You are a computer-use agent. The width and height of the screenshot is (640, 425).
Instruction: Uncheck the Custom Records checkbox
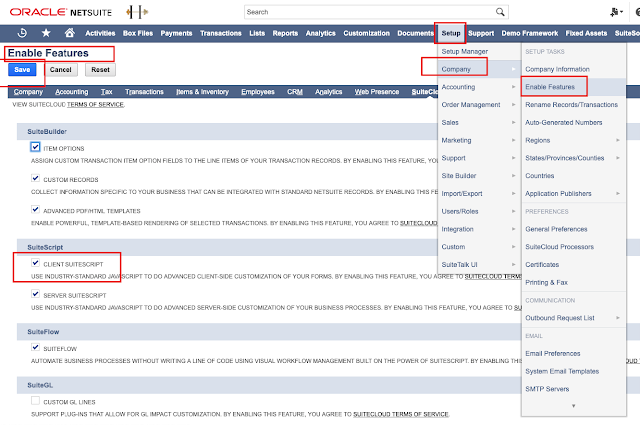36,178
